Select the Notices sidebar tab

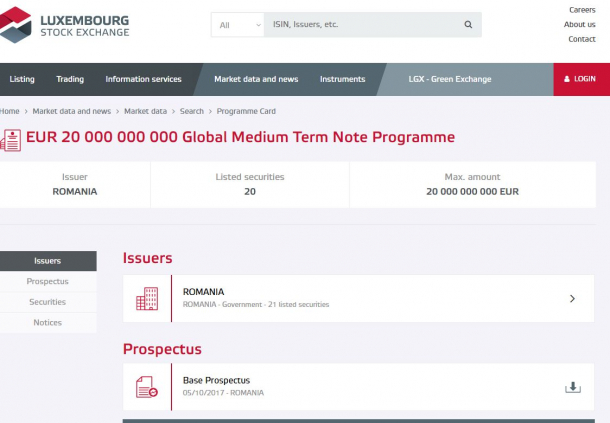[x=47, y=323]
